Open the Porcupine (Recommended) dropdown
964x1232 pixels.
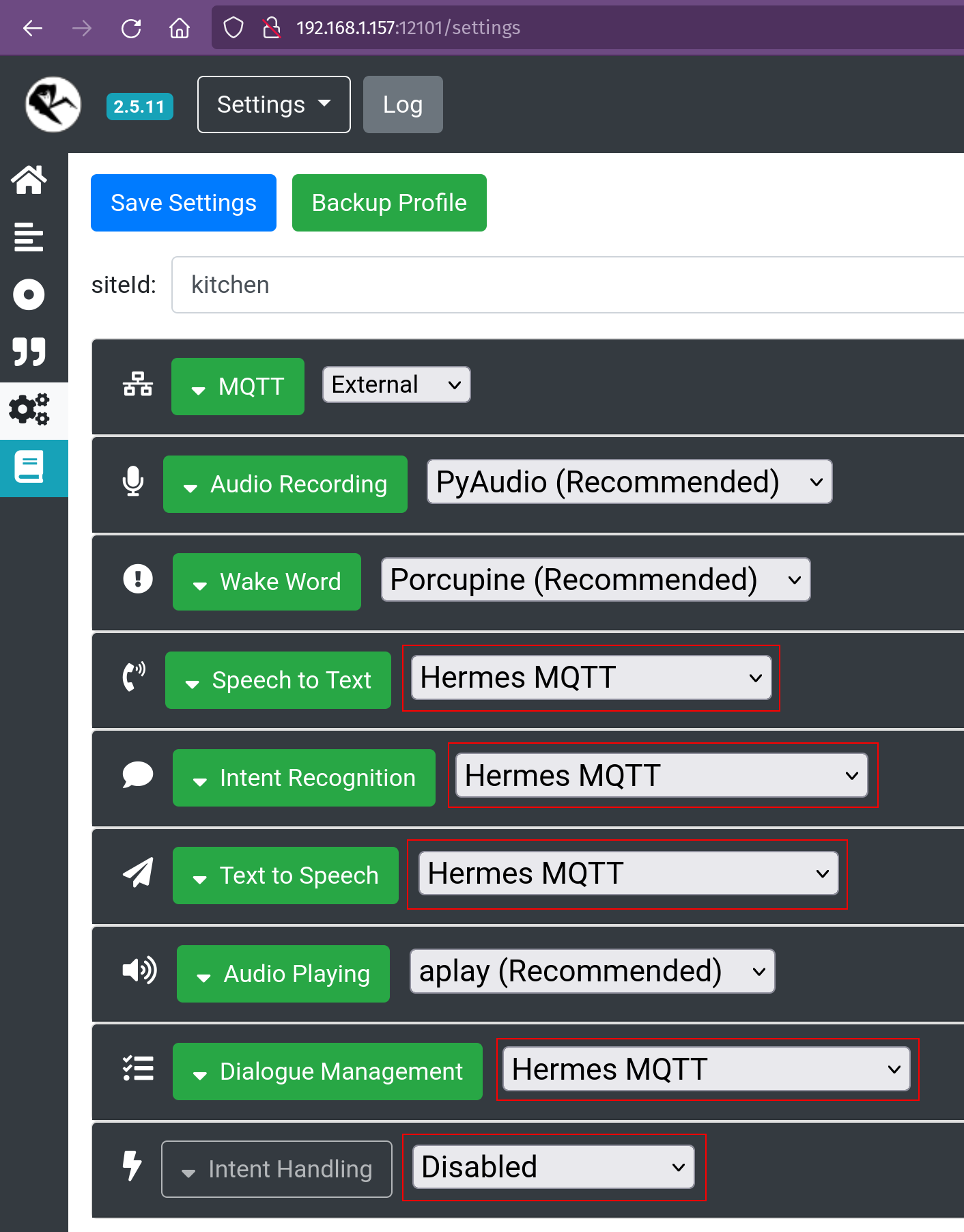coord(596,579)
